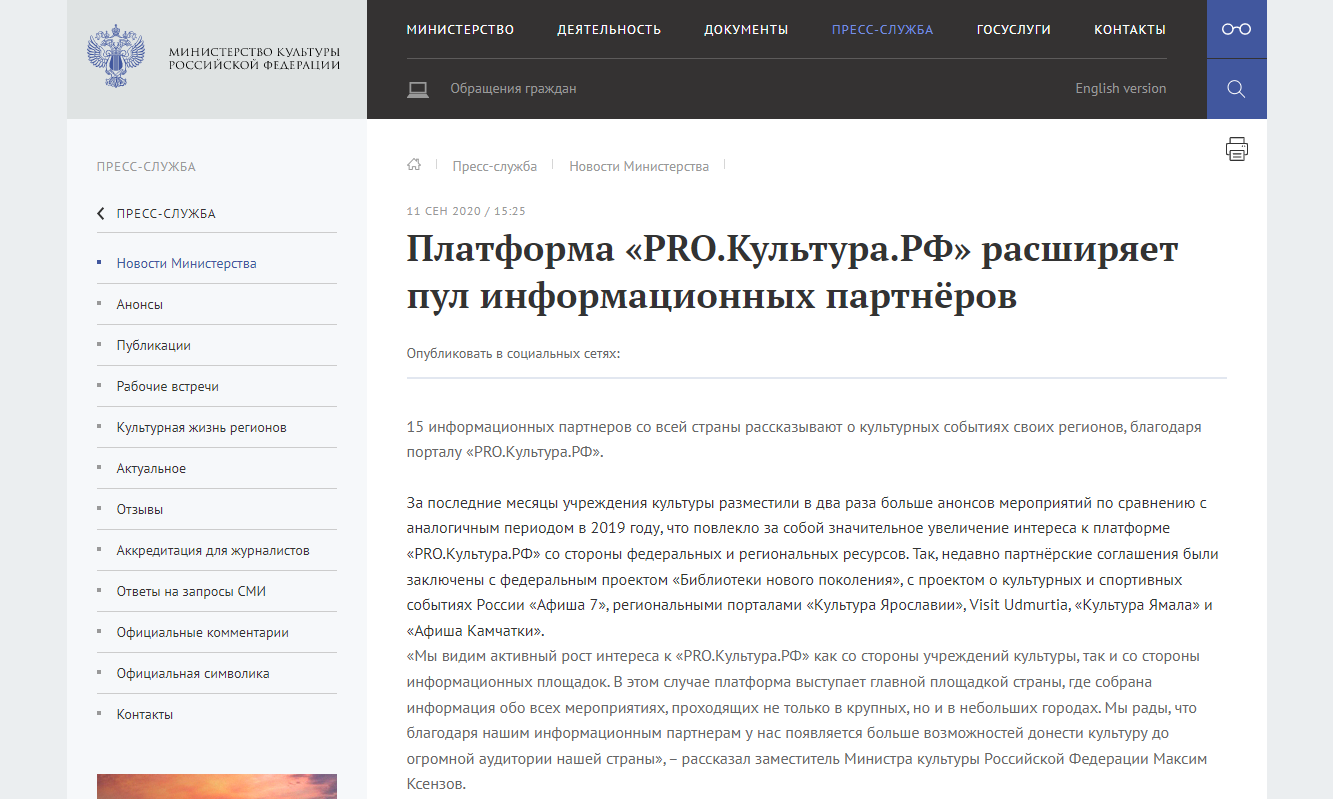This screenshot has height=799, width=1333.
Task: Go to home via breadcrumb house icon
Action: (x=414, y=165)
